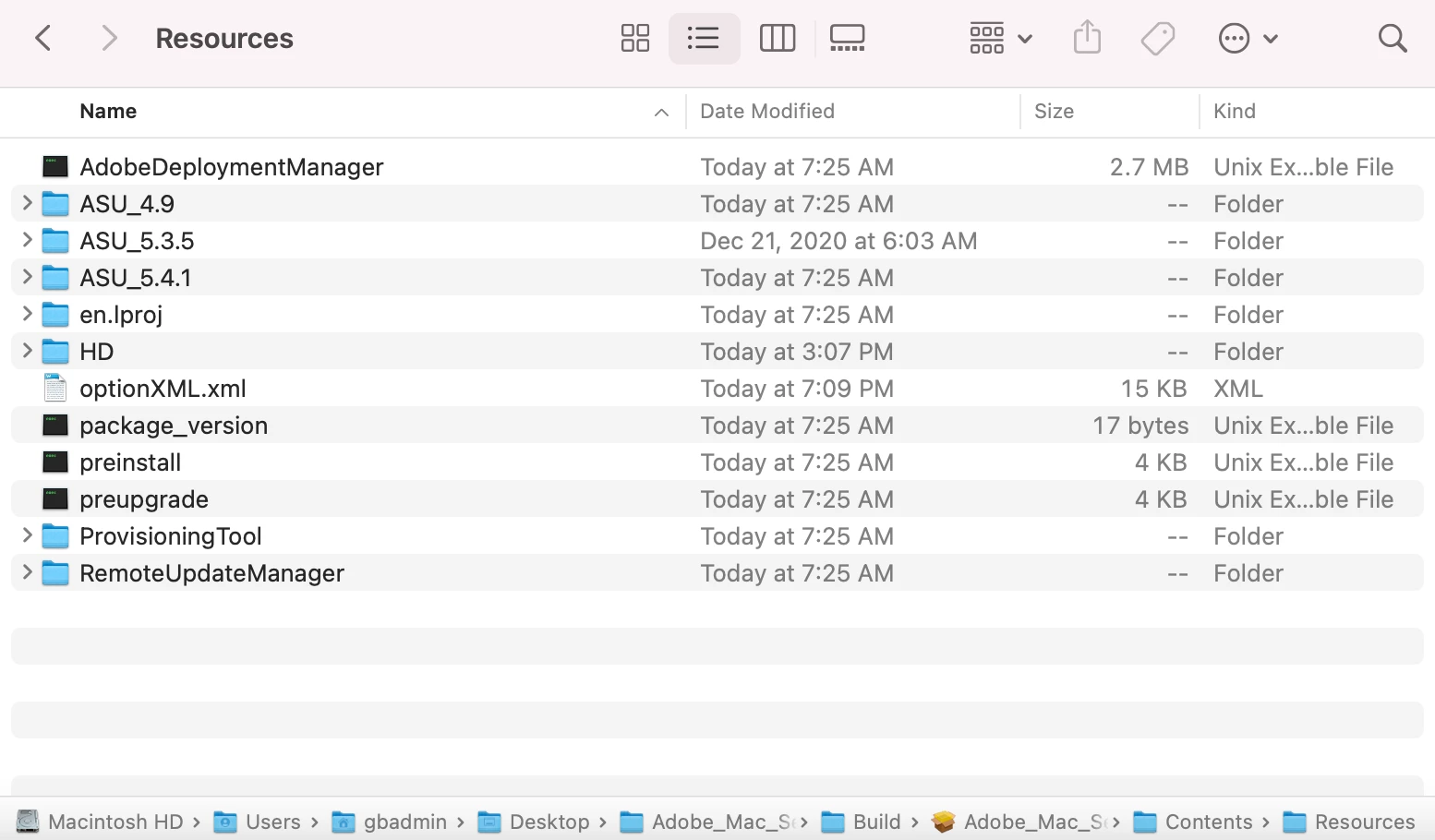The image size is (1435, 840).
Task: Go back with the left chevron button
Action: (x=42, y=38)
